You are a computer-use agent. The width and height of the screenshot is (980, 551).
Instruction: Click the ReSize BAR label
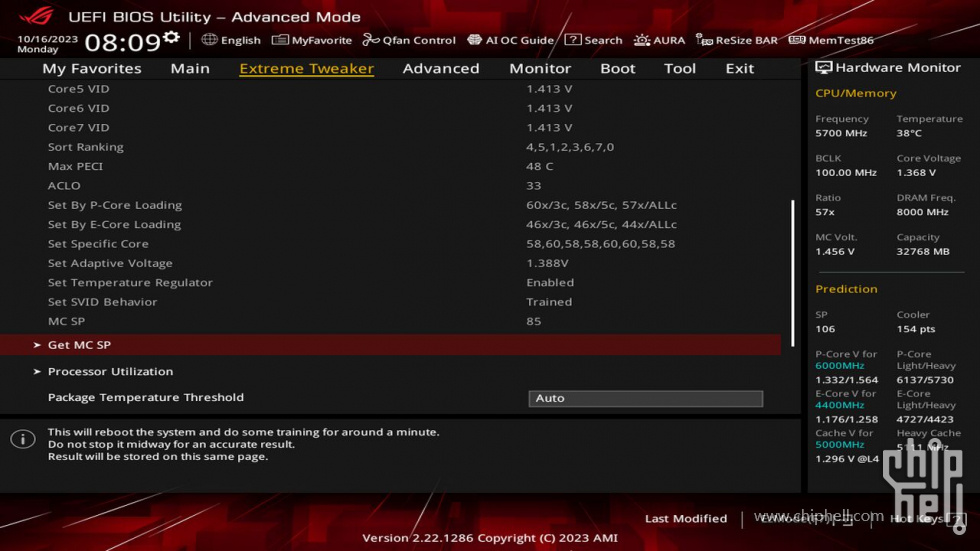[x=746, y=40]
